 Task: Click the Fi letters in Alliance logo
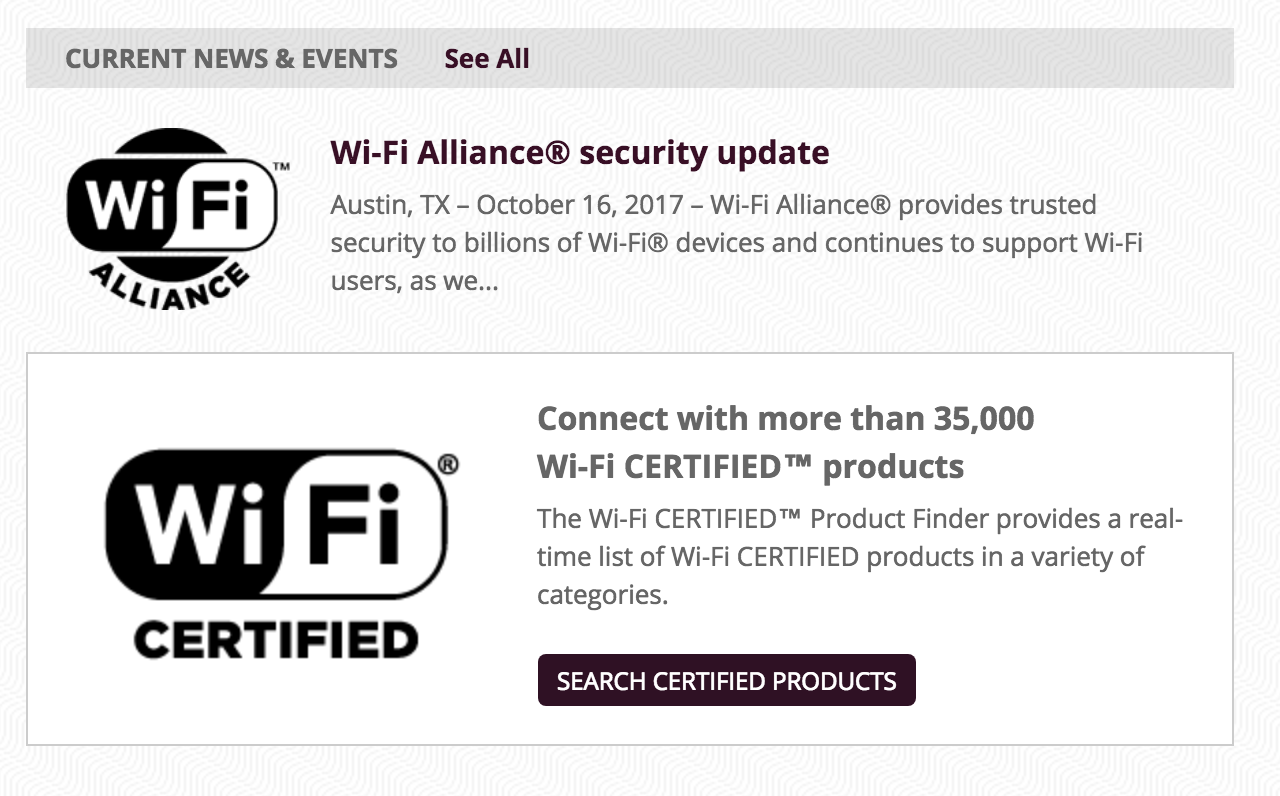click(224, 208)
